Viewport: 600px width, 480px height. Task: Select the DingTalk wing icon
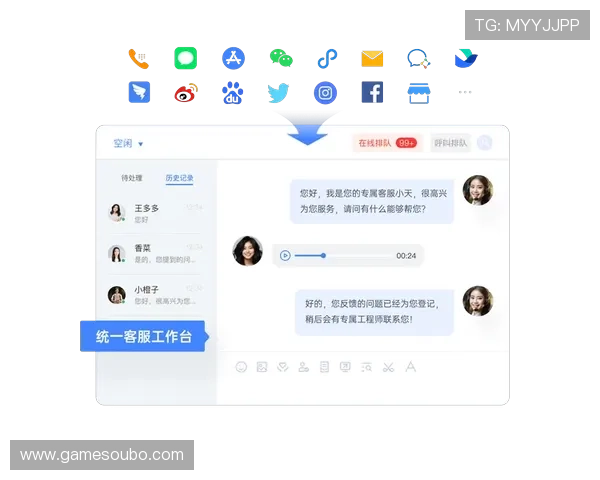pos(139,92)
